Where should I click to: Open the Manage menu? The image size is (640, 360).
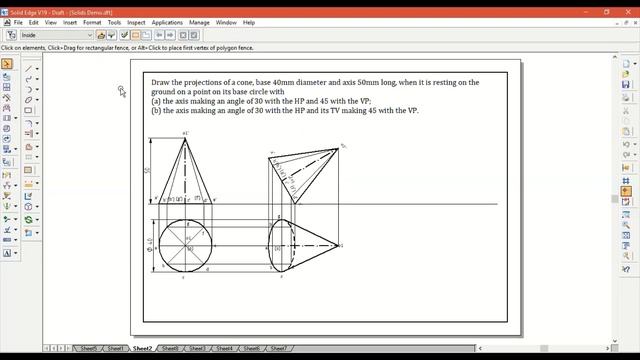(x=199, y=22)
